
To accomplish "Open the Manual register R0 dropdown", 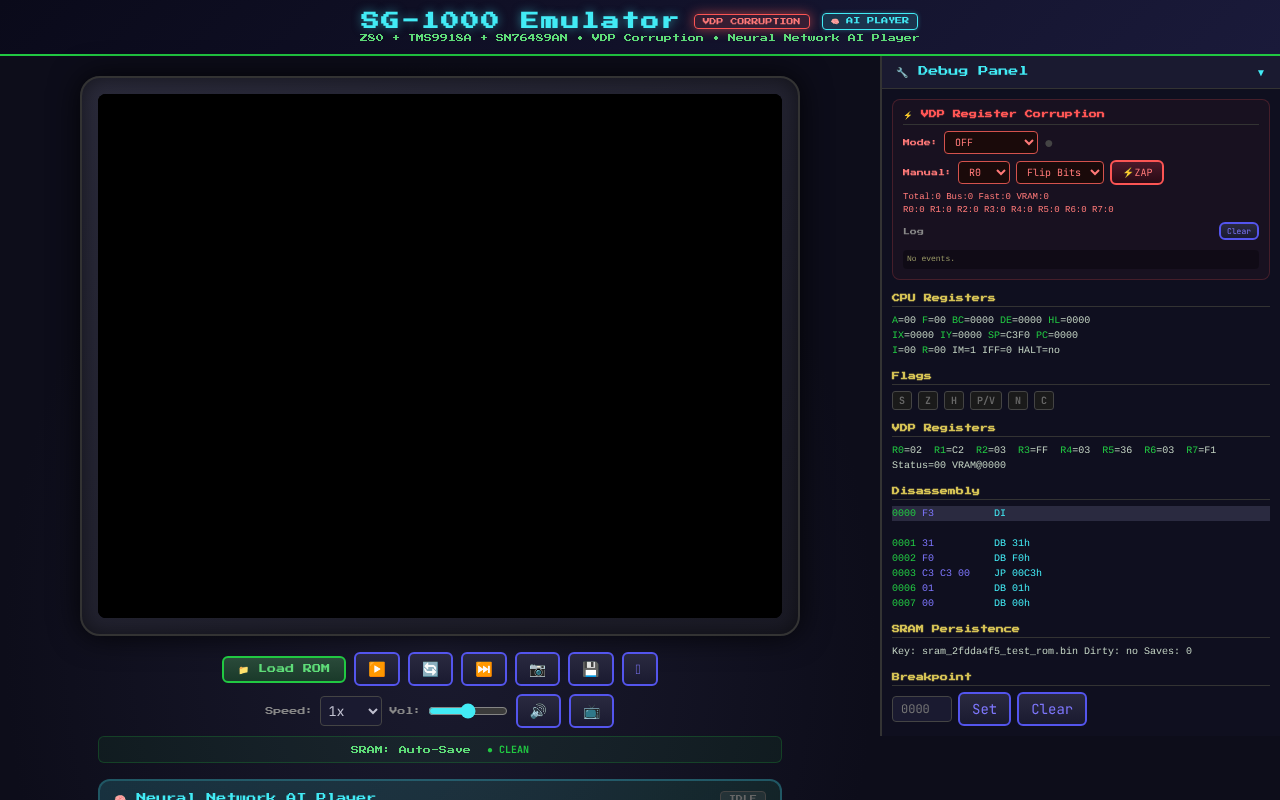I will coord(984,173).
